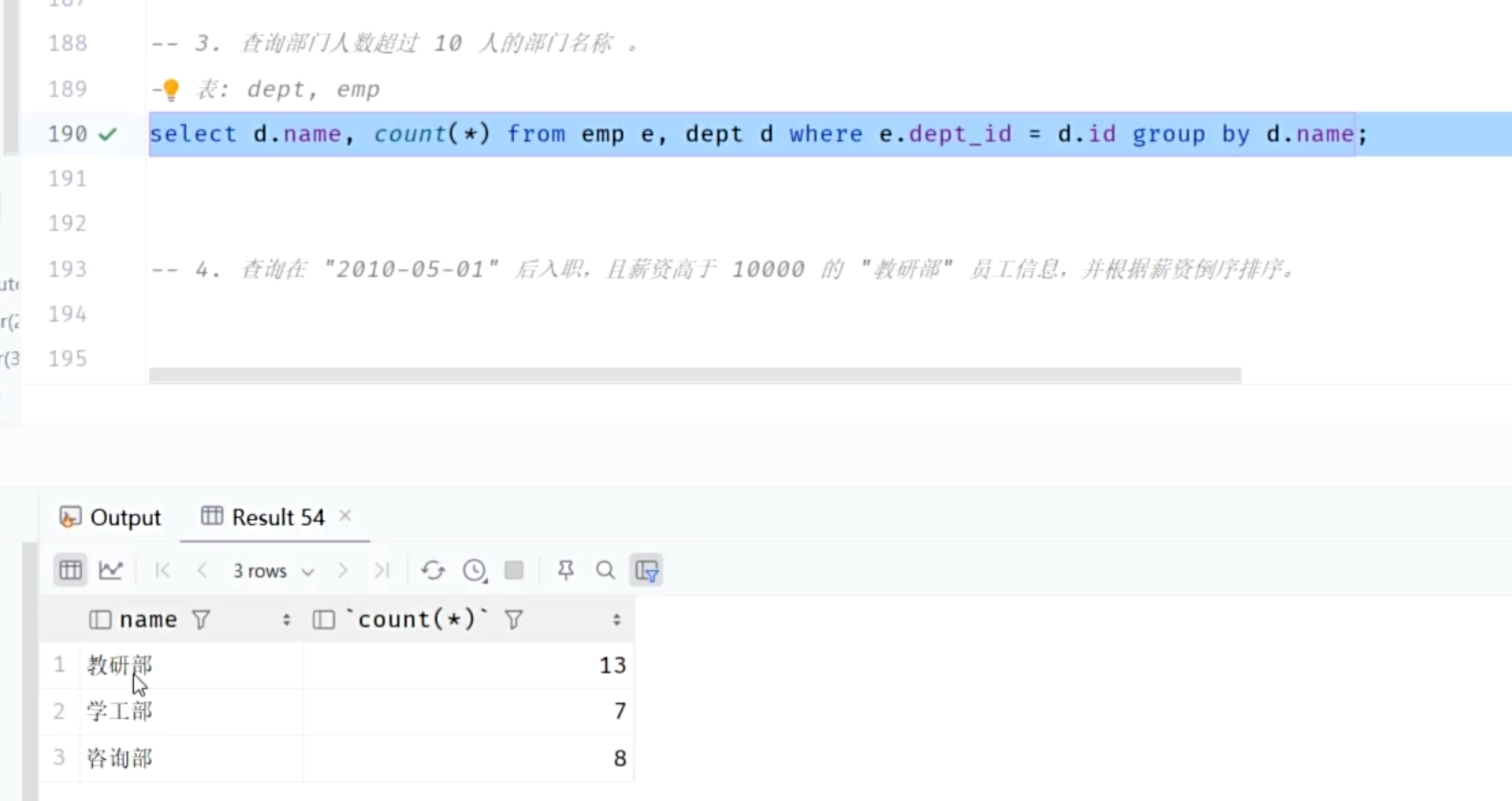Toggle the local filter panel icon

tap(646, 570)
